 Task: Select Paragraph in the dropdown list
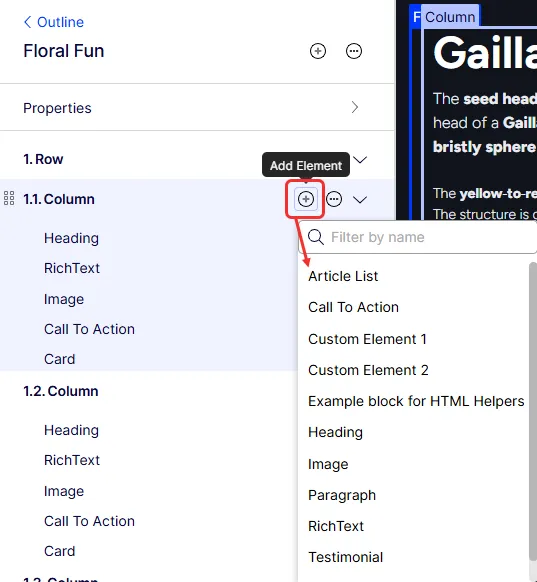click(x=342, y=495)
